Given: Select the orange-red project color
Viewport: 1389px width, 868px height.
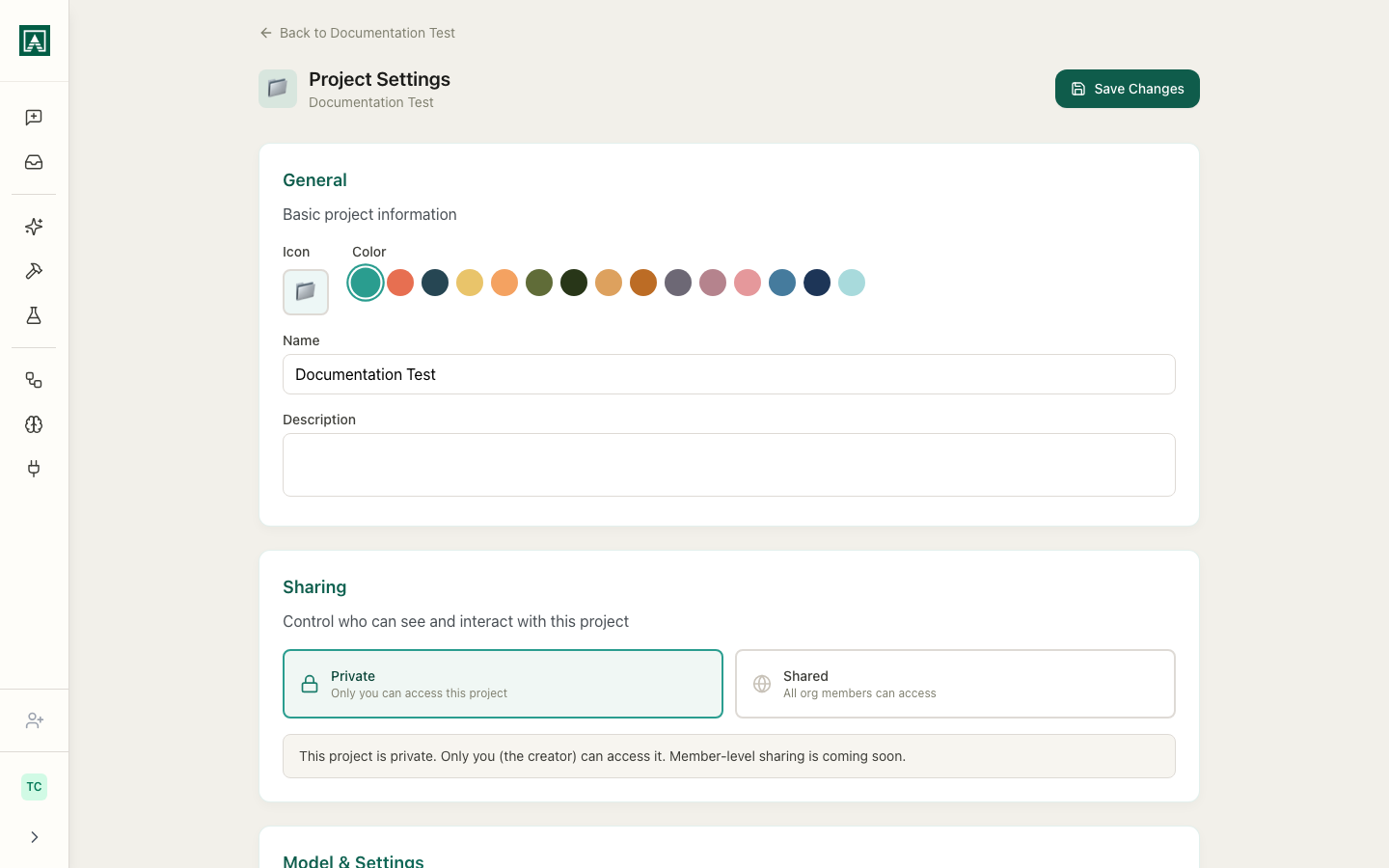Looking at the screenshot, I should pyautogui.click(x=400, y=283).
